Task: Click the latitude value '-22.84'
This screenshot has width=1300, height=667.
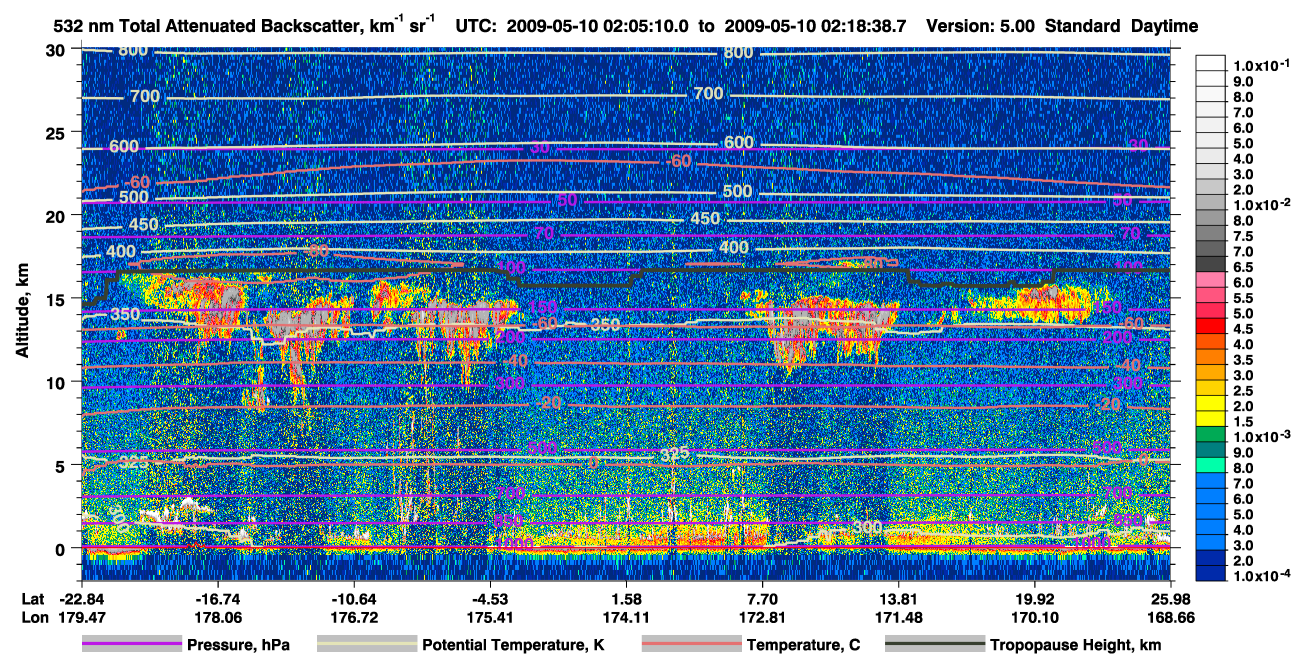Action: (x=83, y=598)
